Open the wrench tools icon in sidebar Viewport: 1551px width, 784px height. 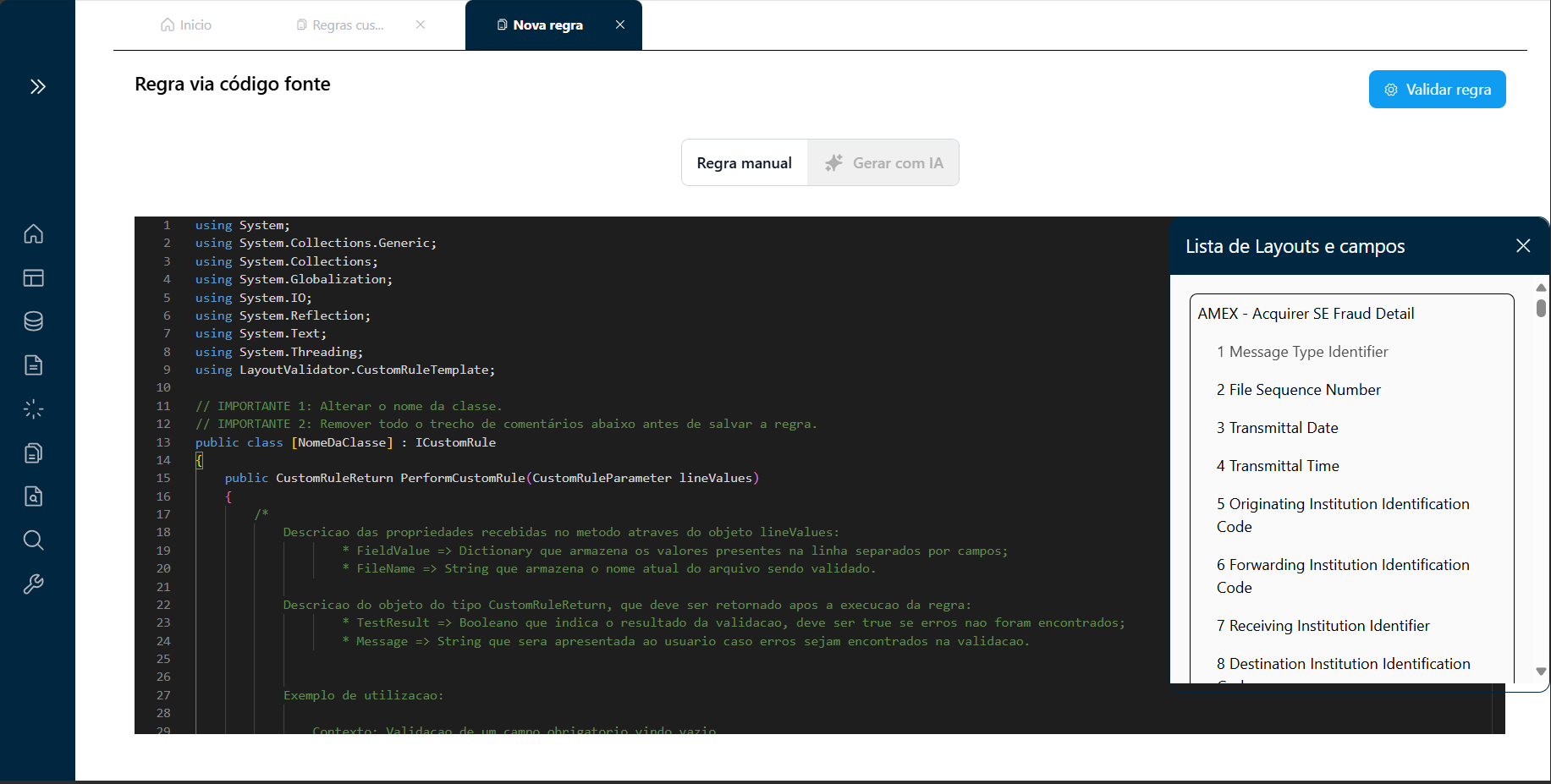coord(34,584)
